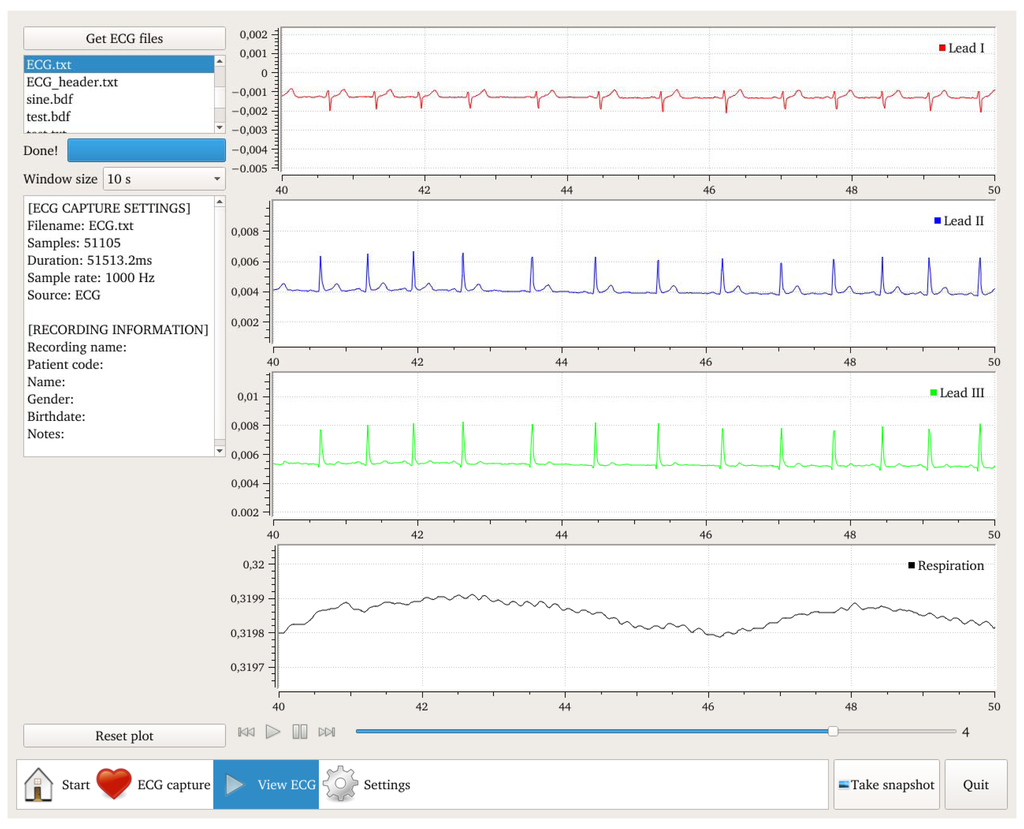This screenshot has height=829, width=1024.
Task: Open ECG capture via red heart icon
Action: (114, 784)
